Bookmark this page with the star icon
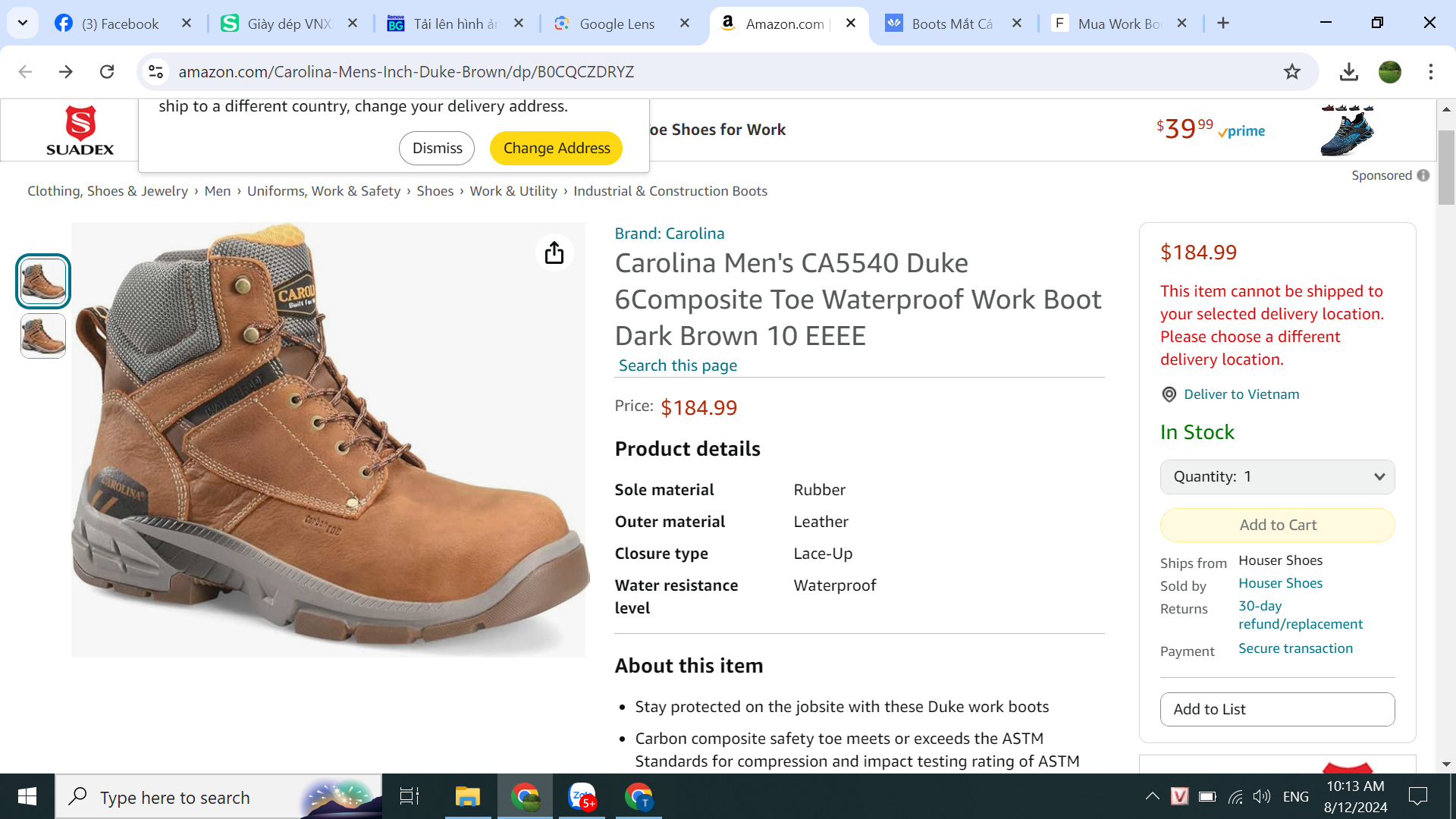The height and width of the screenshot is (819, 1456). click(1292, 71)
